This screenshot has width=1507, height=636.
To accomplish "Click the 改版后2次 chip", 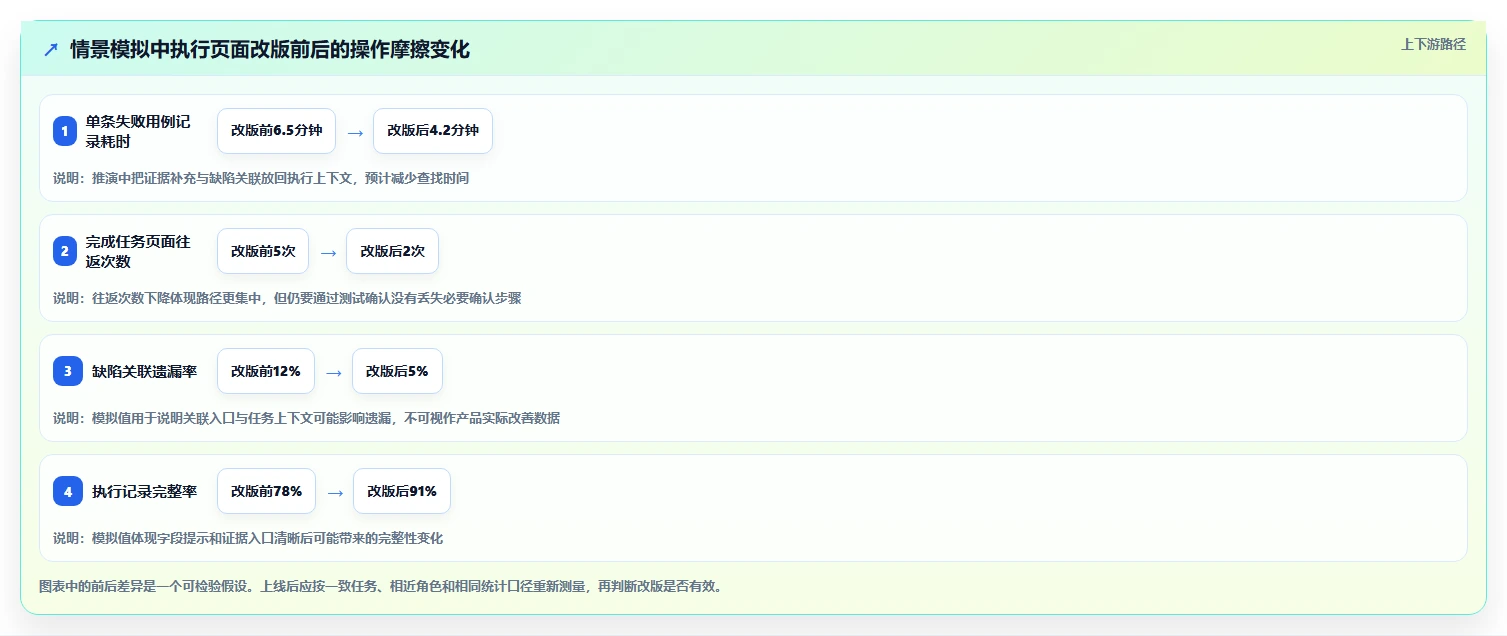I will 392,251.
